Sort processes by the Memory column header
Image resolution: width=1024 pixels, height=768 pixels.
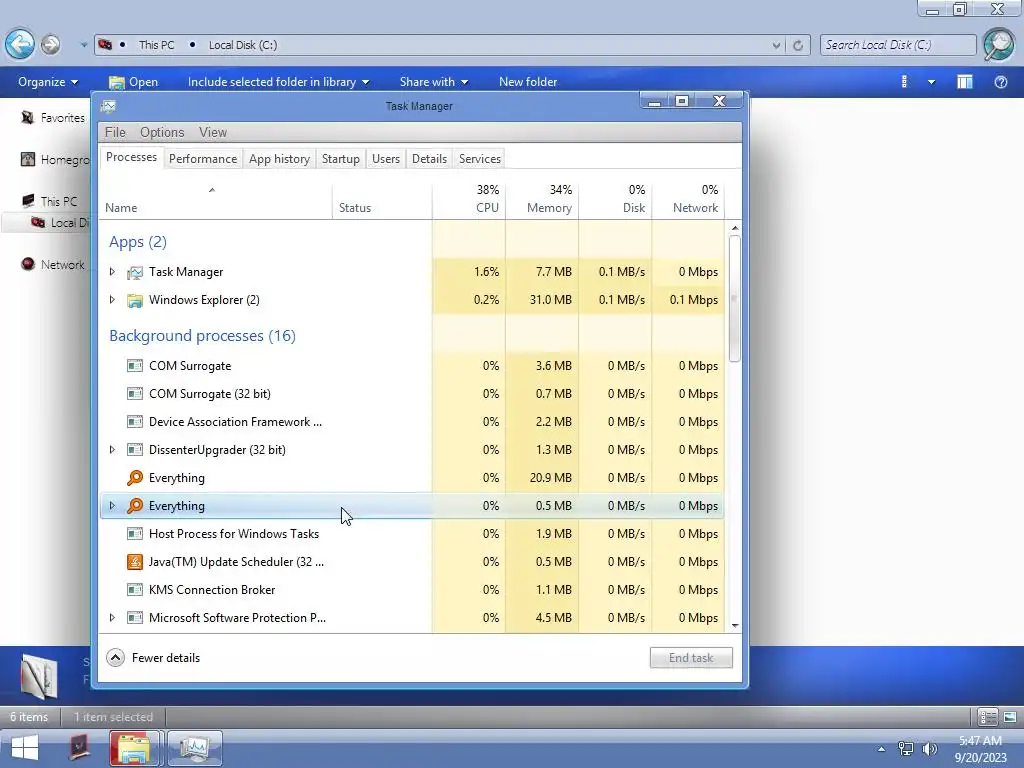(542, 199)
